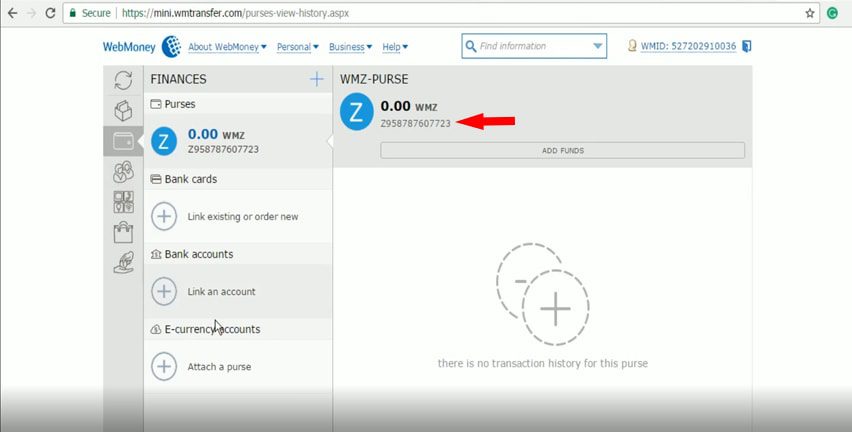Click the magnifier icon in search box

[471, 46]
